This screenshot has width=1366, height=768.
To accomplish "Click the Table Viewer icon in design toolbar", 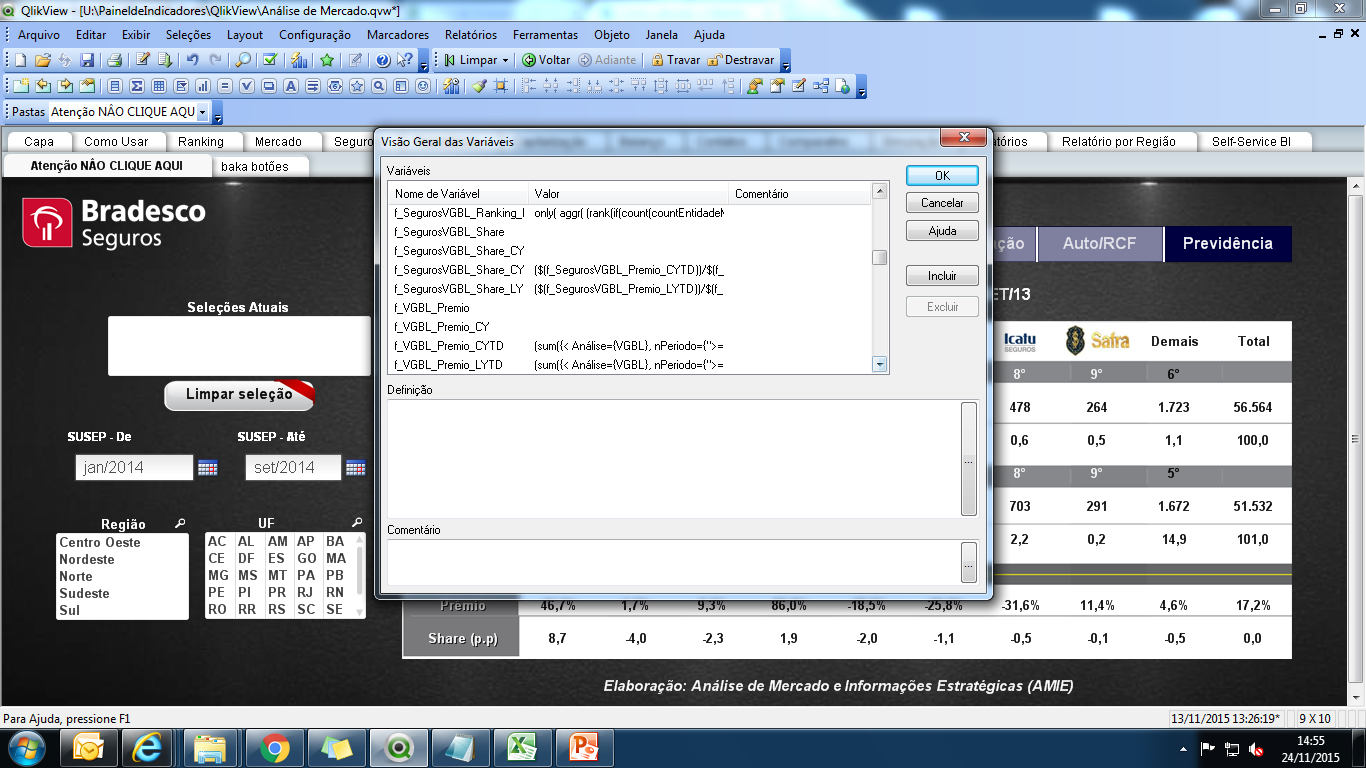I will (x=821, y=86).
